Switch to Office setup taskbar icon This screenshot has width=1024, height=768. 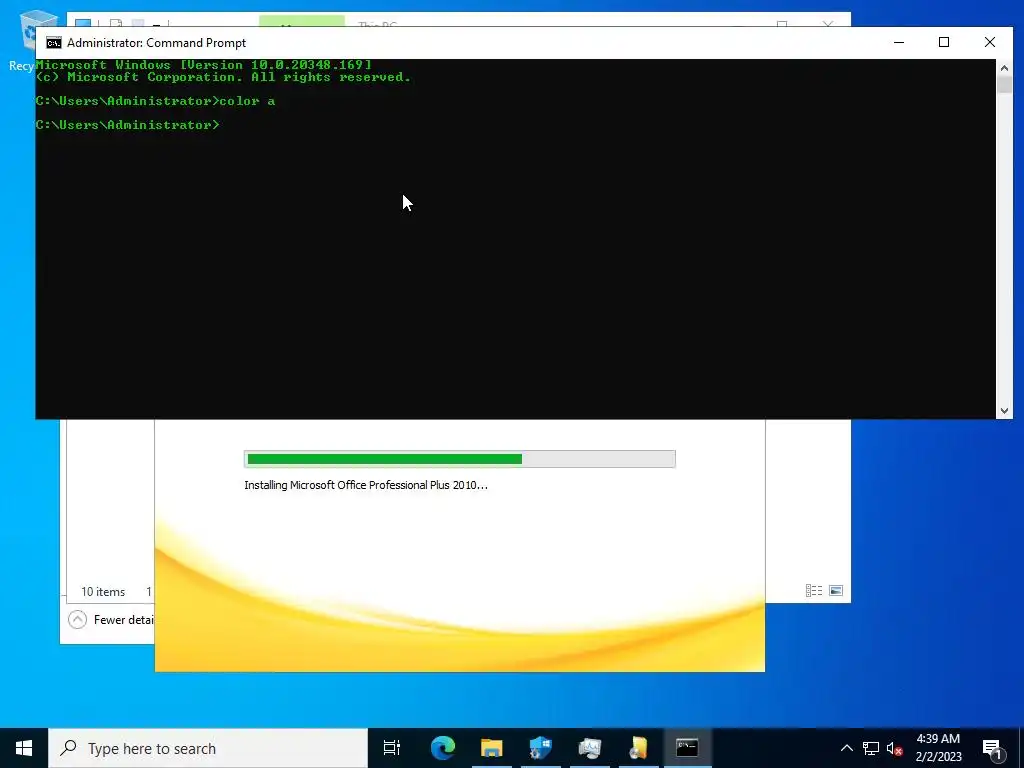click(x=638, y=748)
